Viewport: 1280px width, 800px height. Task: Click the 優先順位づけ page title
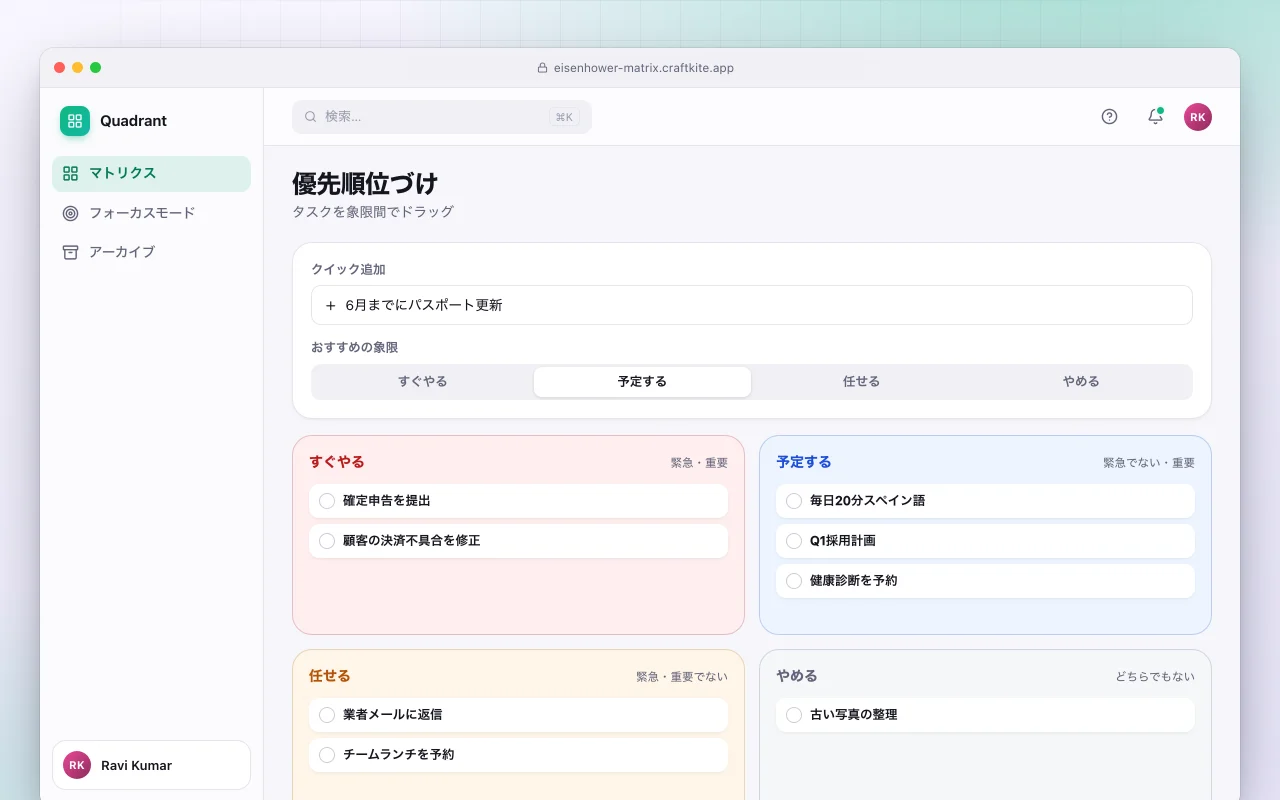point(365,184)
